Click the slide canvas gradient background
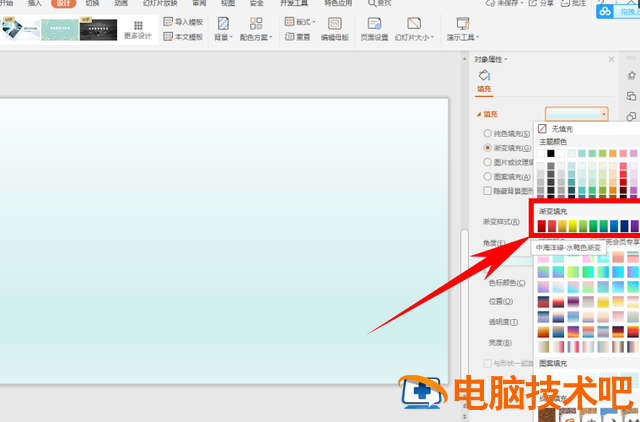Image resolution: width=640 pixels, height=422 pixels. click(x=224, y=241)
